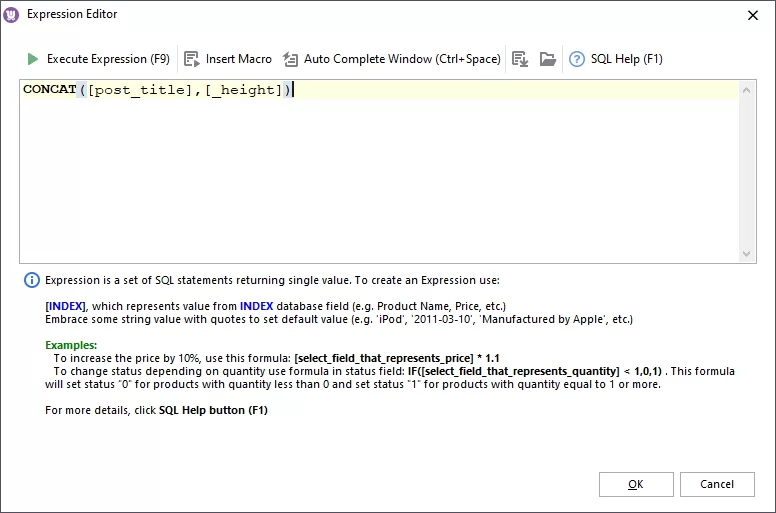Confirm the expression with OK

[636, 484]
